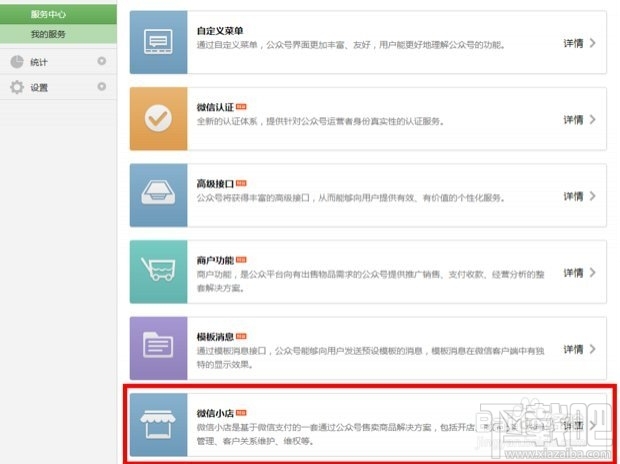
Task: Select the 微信认证 checkmark icon
Action: tap(158, 118)
